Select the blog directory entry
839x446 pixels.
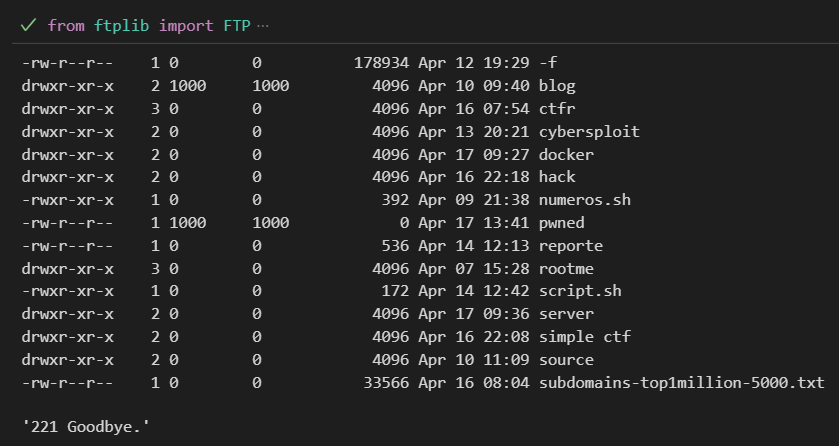[557, 86]
